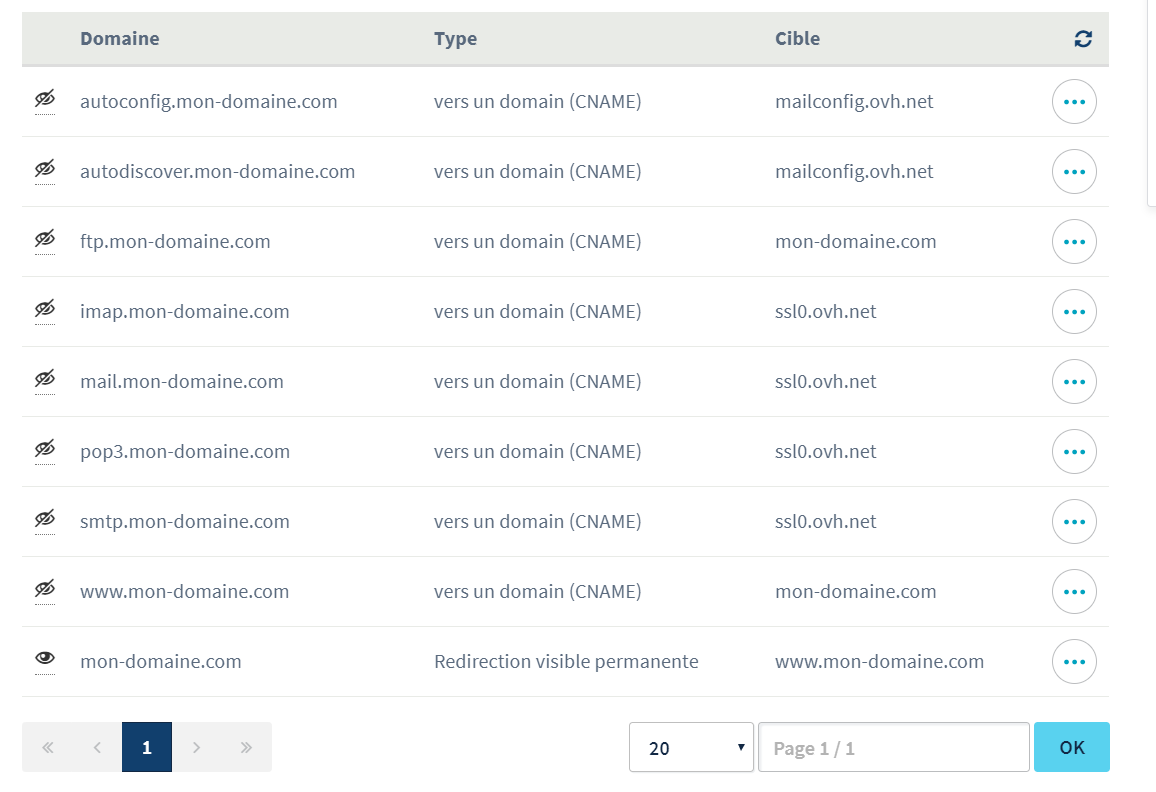Toggle visibility icon for www.mon-domaine.com
Screen dimensions: 1156x792
click(44, 590)
